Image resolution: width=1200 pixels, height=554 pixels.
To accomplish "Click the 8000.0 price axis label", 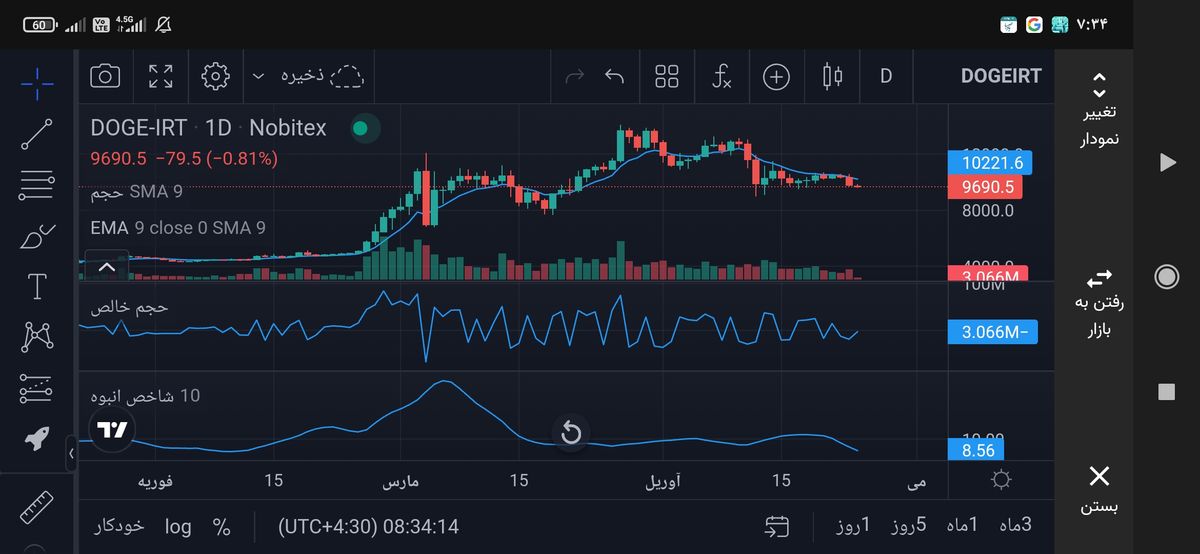I will pos(989,211).
